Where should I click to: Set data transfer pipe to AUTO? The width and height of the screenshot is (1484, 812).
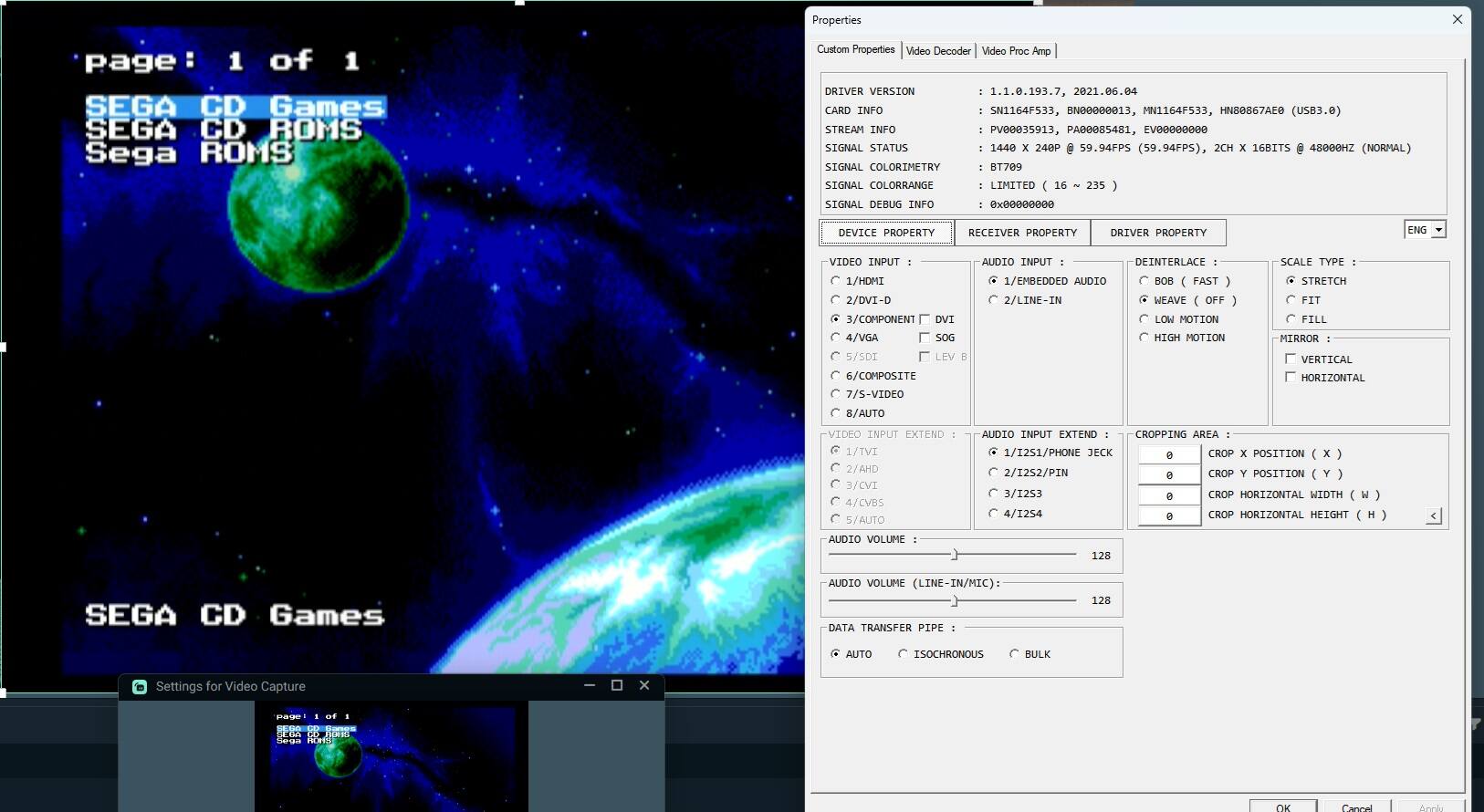pyautogui.click(x=852, y=654)
